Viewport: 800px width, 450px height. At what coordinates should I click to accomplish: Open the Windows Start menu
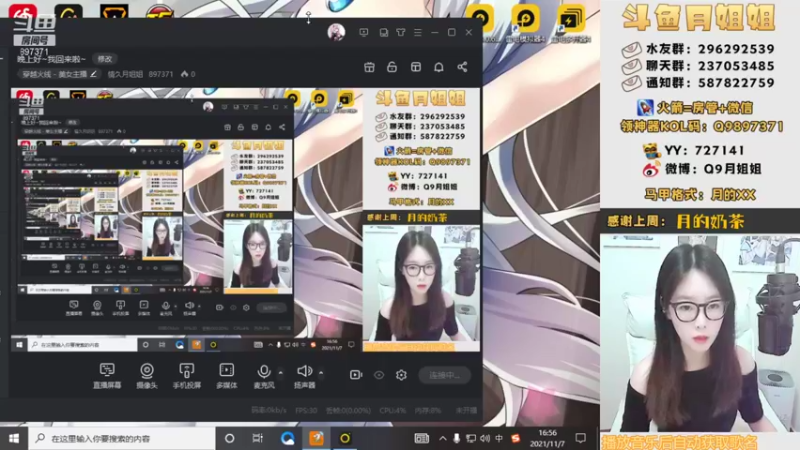tap(14, 438)
